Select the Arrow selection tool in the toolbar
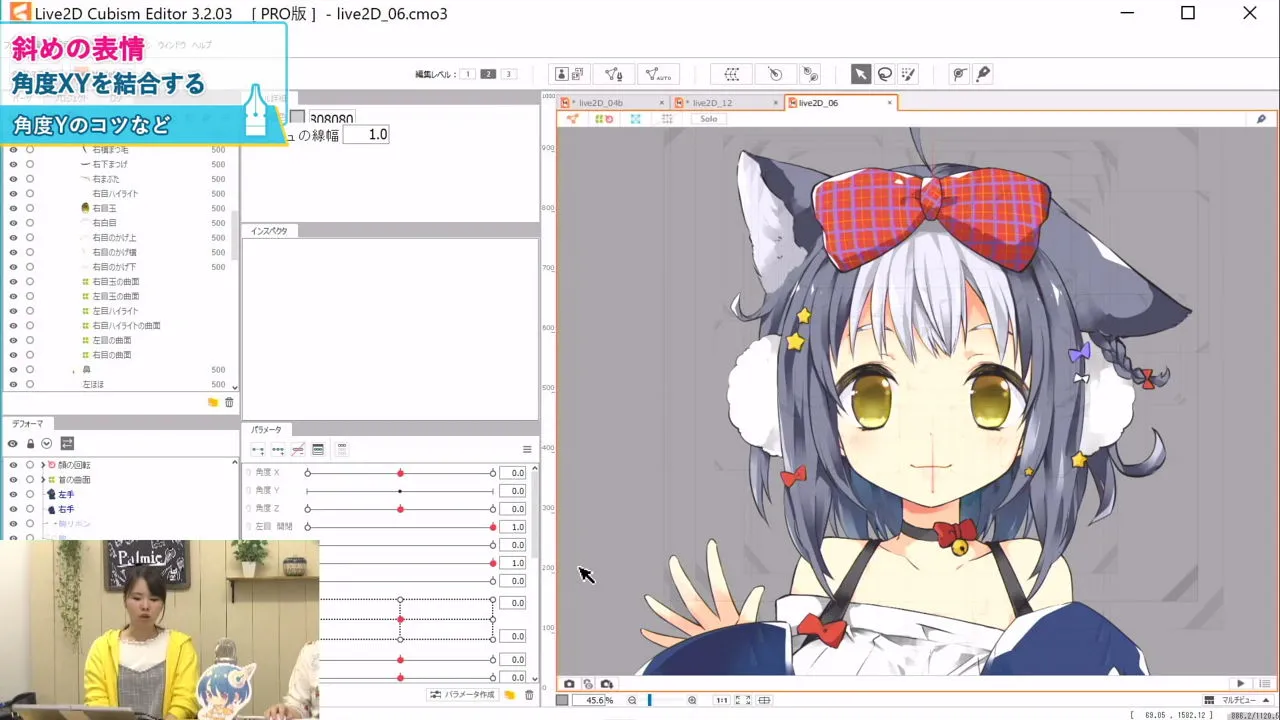This screenshot has height=720, width=1280. (861, 74)
